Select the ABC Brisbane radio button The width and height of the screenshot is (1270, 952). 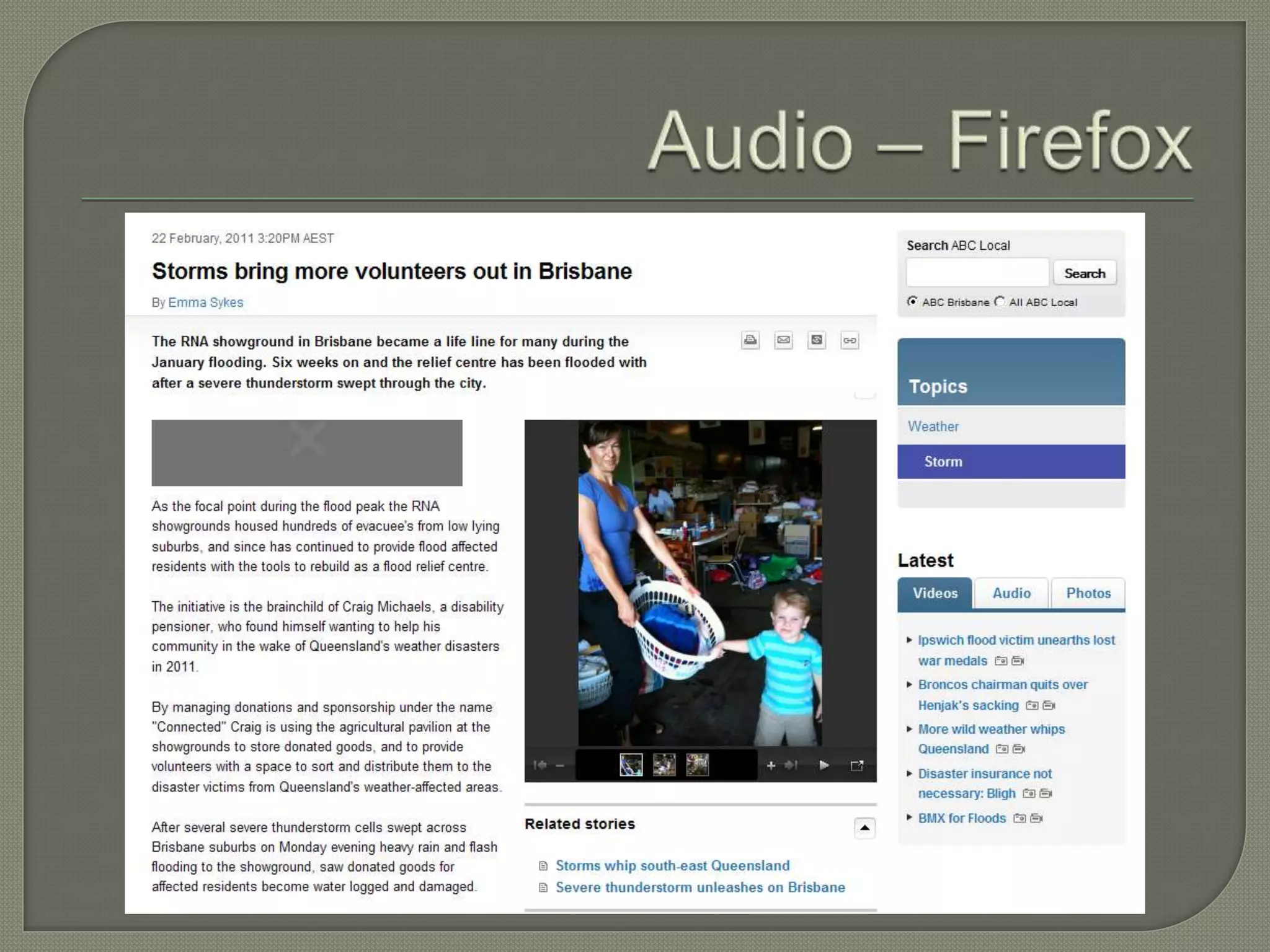point(912,301)
